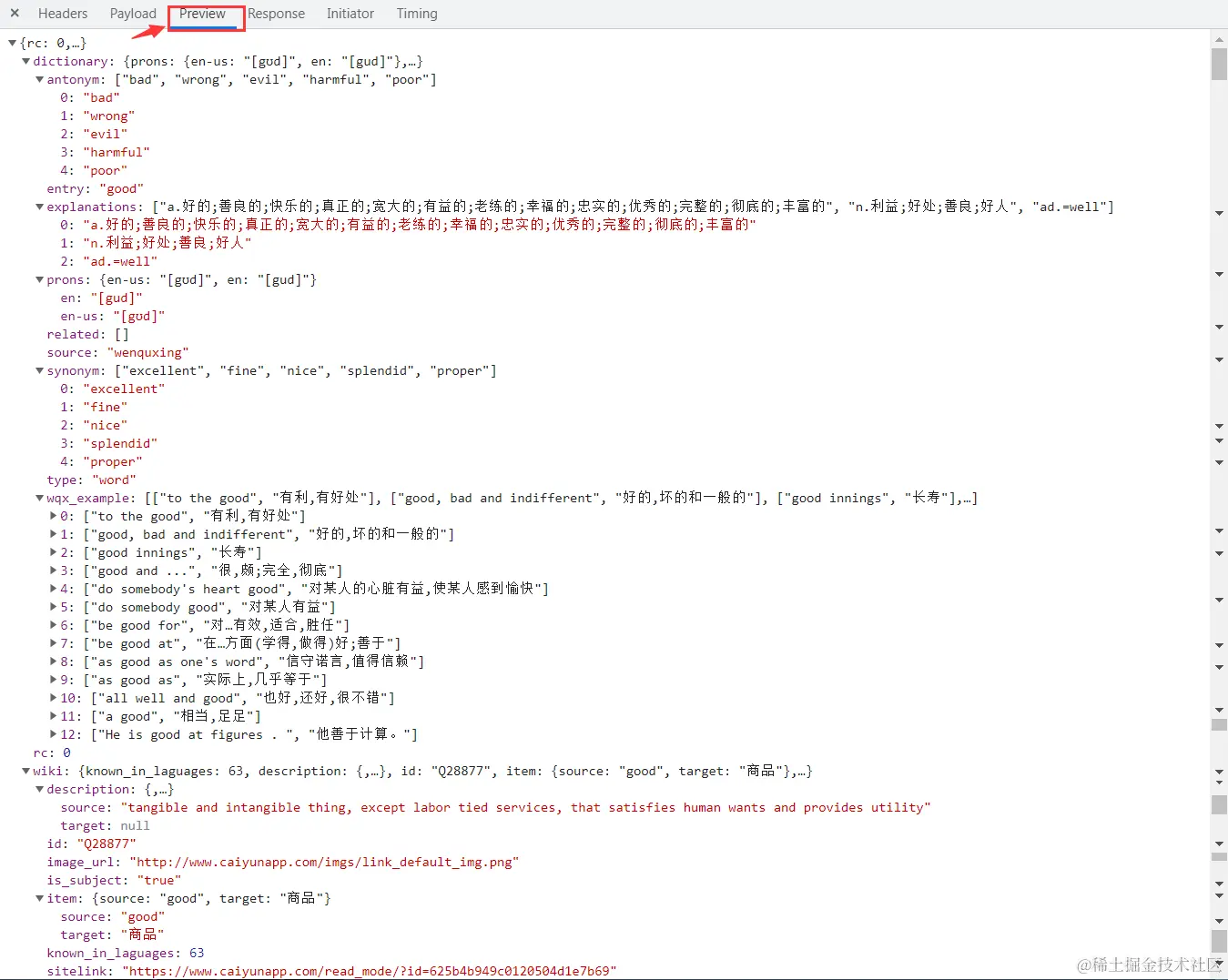Click the en: "[gud]" pronunciation row

click(101, 298)
